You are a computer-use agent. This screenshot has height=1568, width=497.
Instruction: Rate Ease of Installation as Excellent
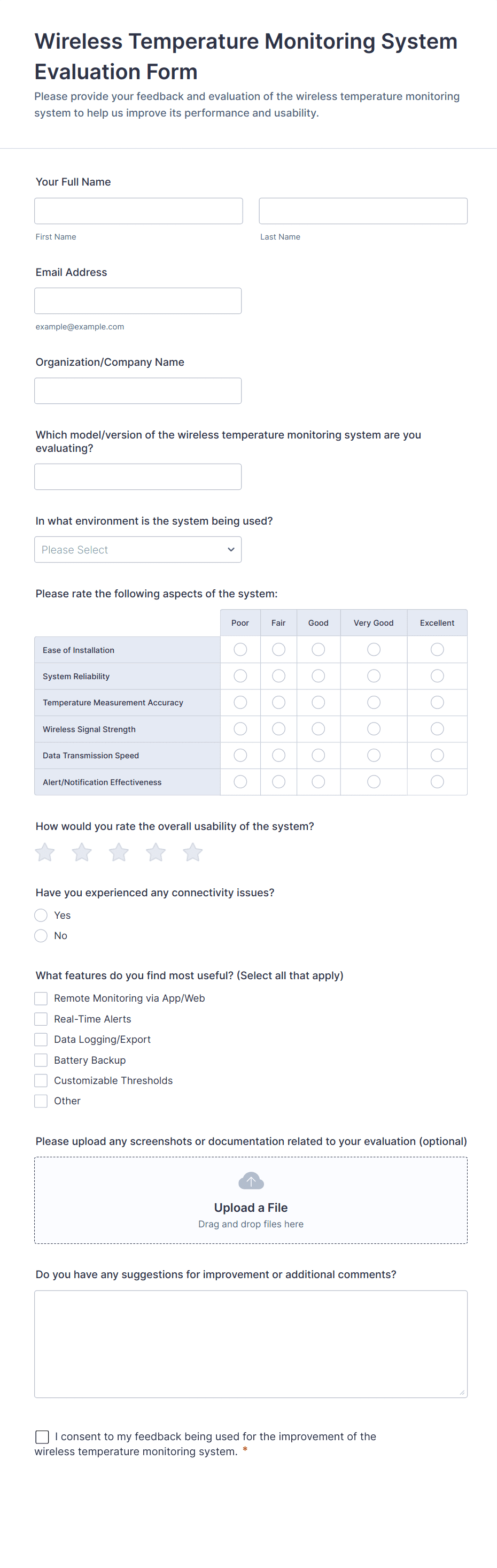(437, 649)
